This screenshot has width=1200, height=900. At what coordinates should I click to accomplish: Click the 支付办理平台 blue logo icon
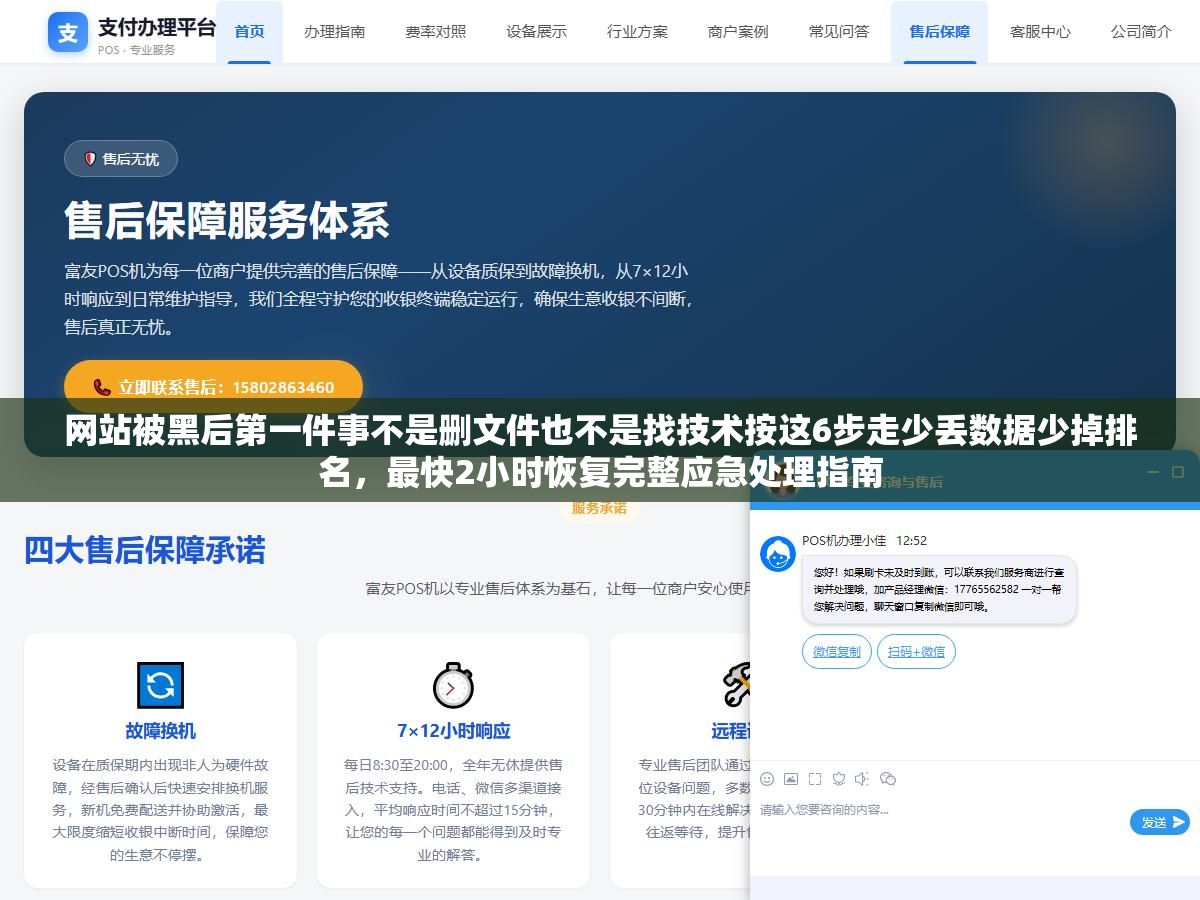[x=68, y=33]
